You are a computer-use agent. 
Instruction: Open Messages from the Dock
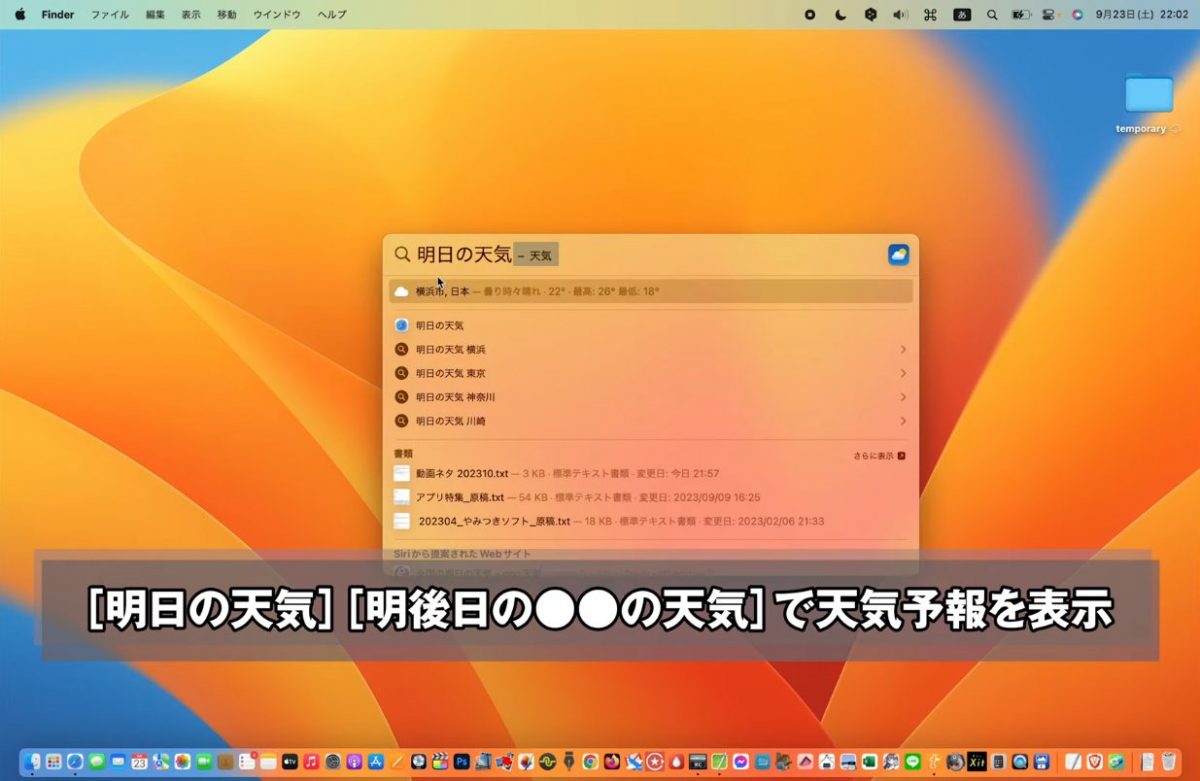(x=97, y=762)
